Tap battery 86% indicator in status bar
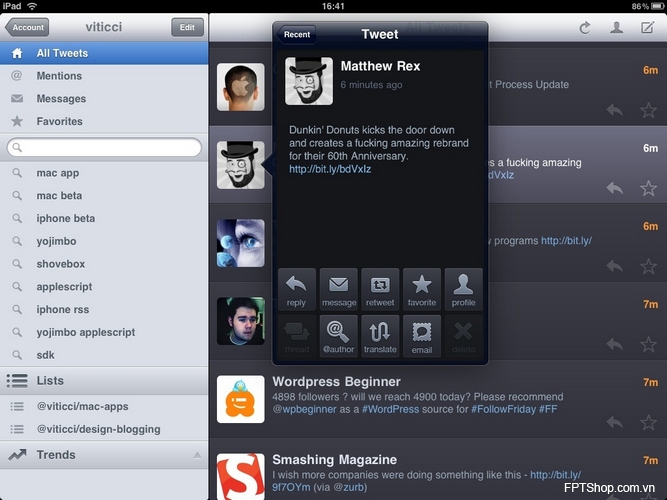 click(648, 6)
